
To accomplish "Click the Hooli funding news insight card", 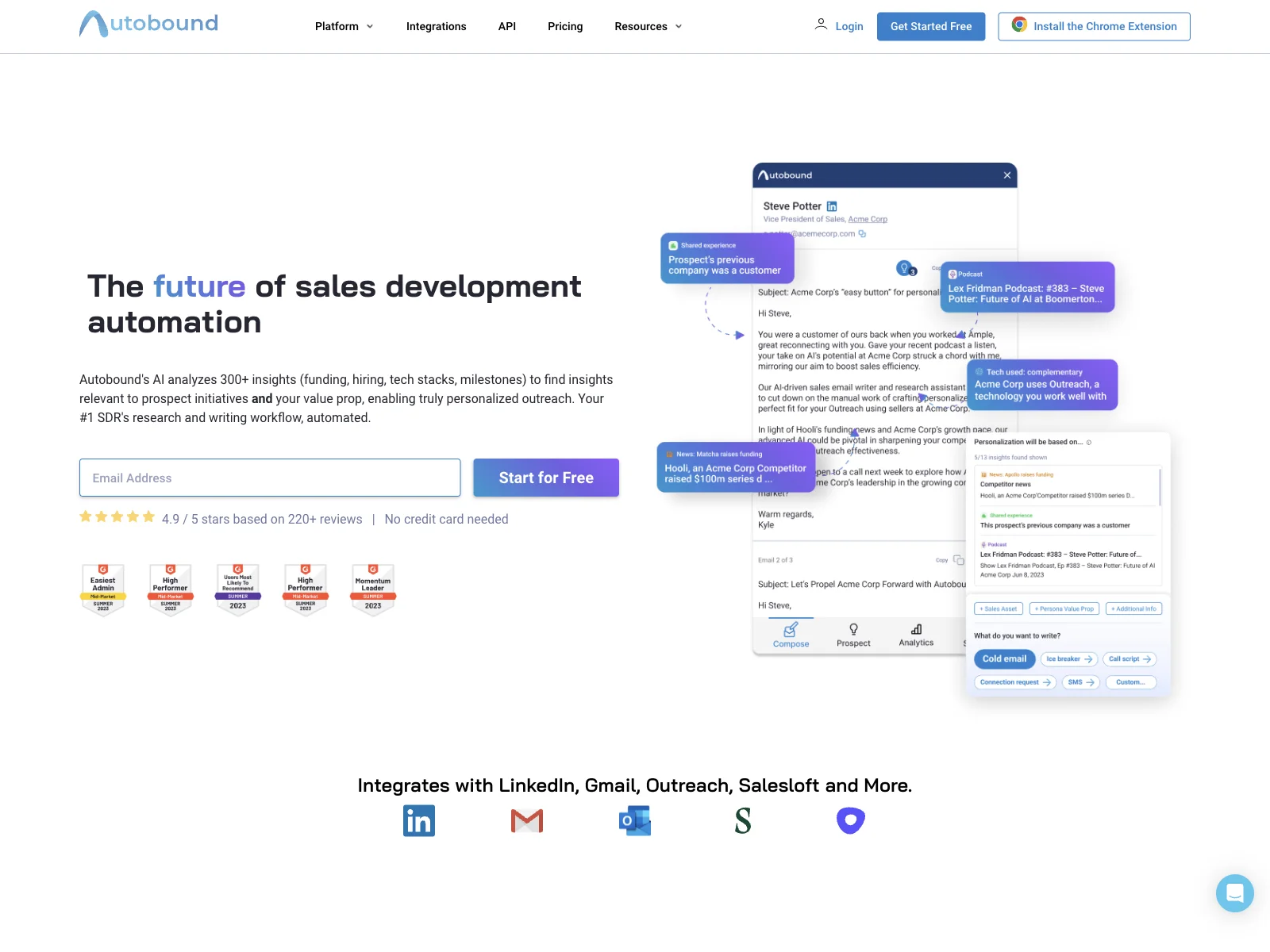I will (x=736, y=467).
